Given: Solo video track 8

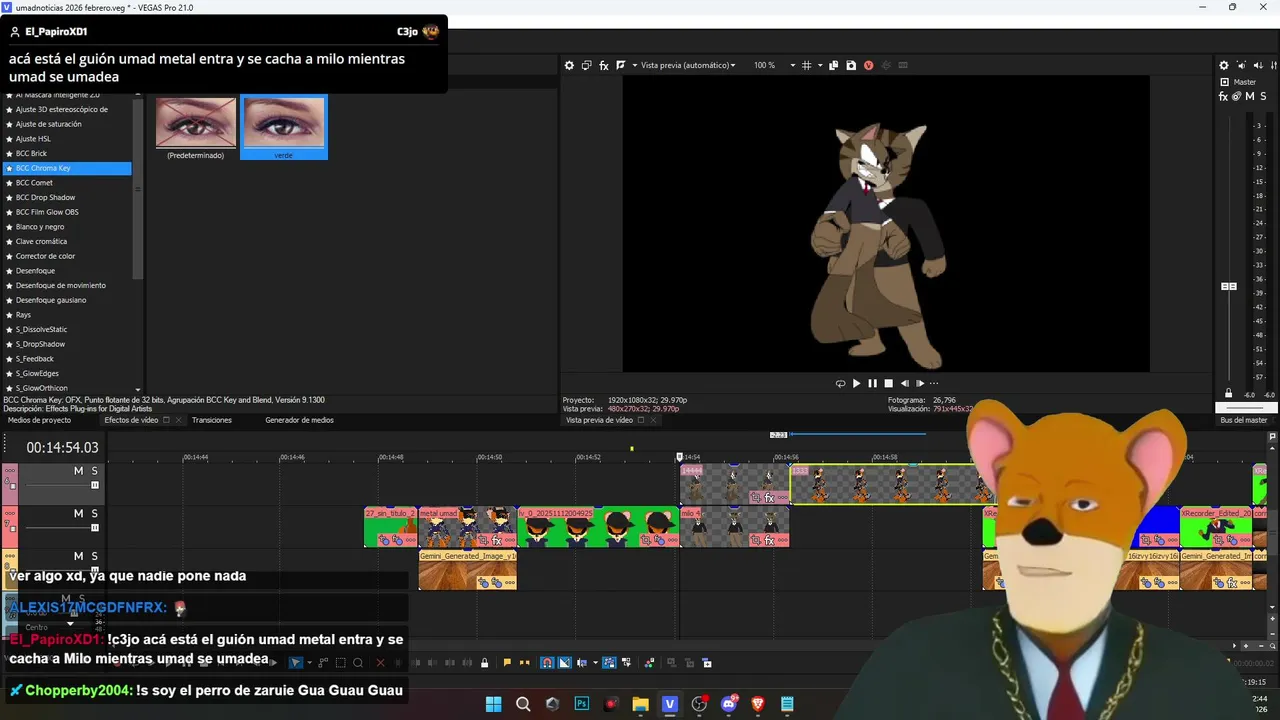Looking at the screenshot, I should [95, 556].
